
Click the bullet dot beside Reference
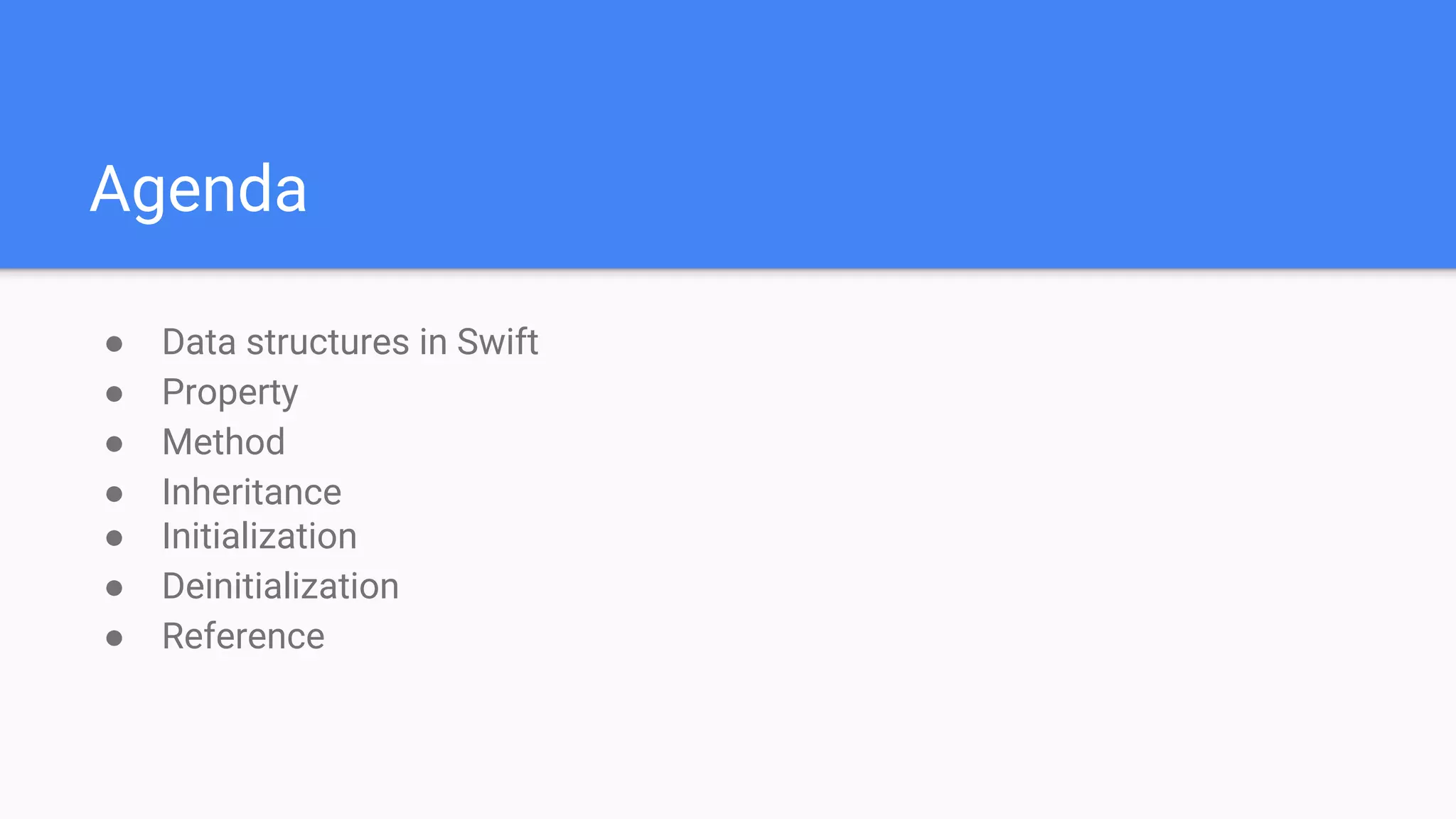point(114,638)
